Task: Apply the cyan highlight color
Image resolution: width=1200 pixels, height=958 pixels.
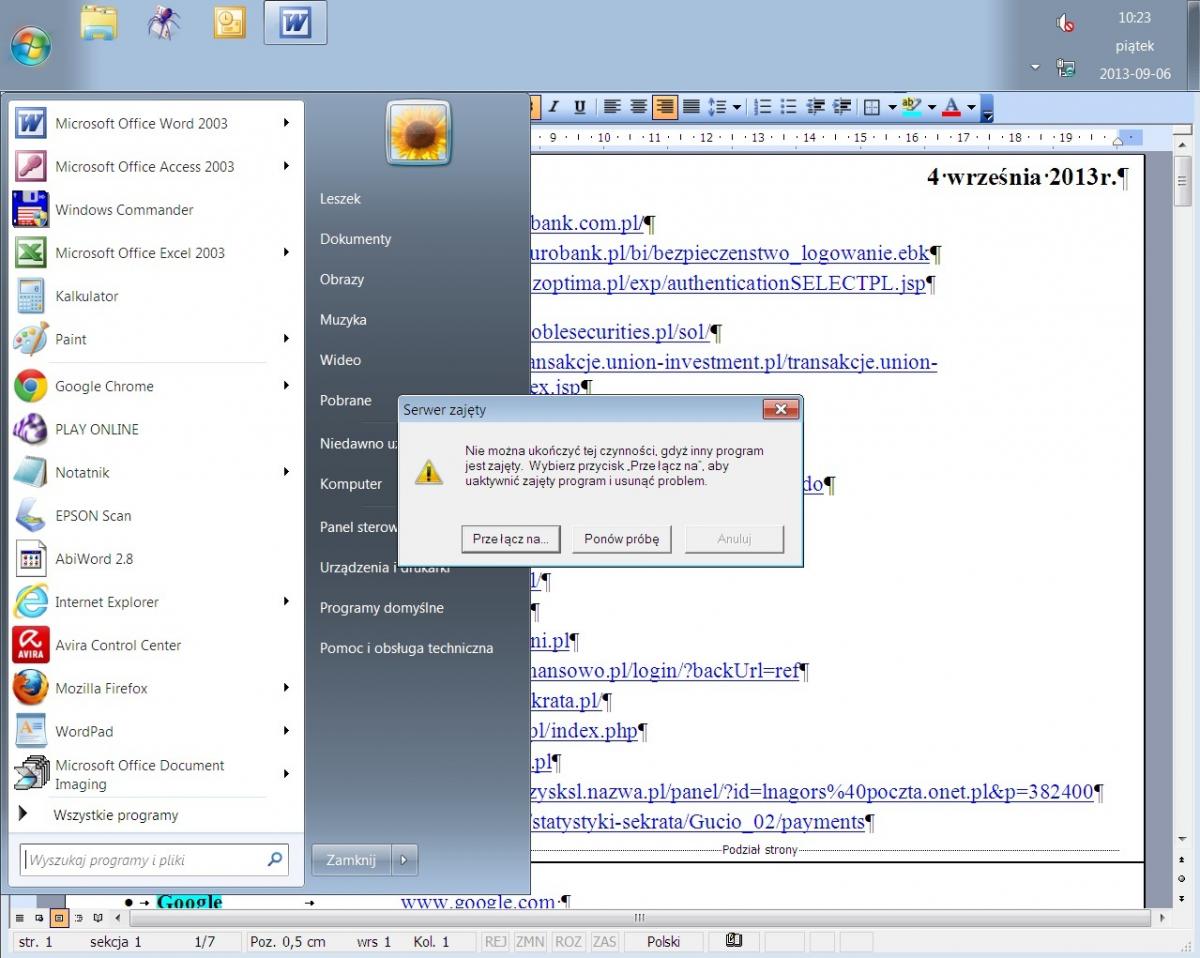Action: coord(911,106)
